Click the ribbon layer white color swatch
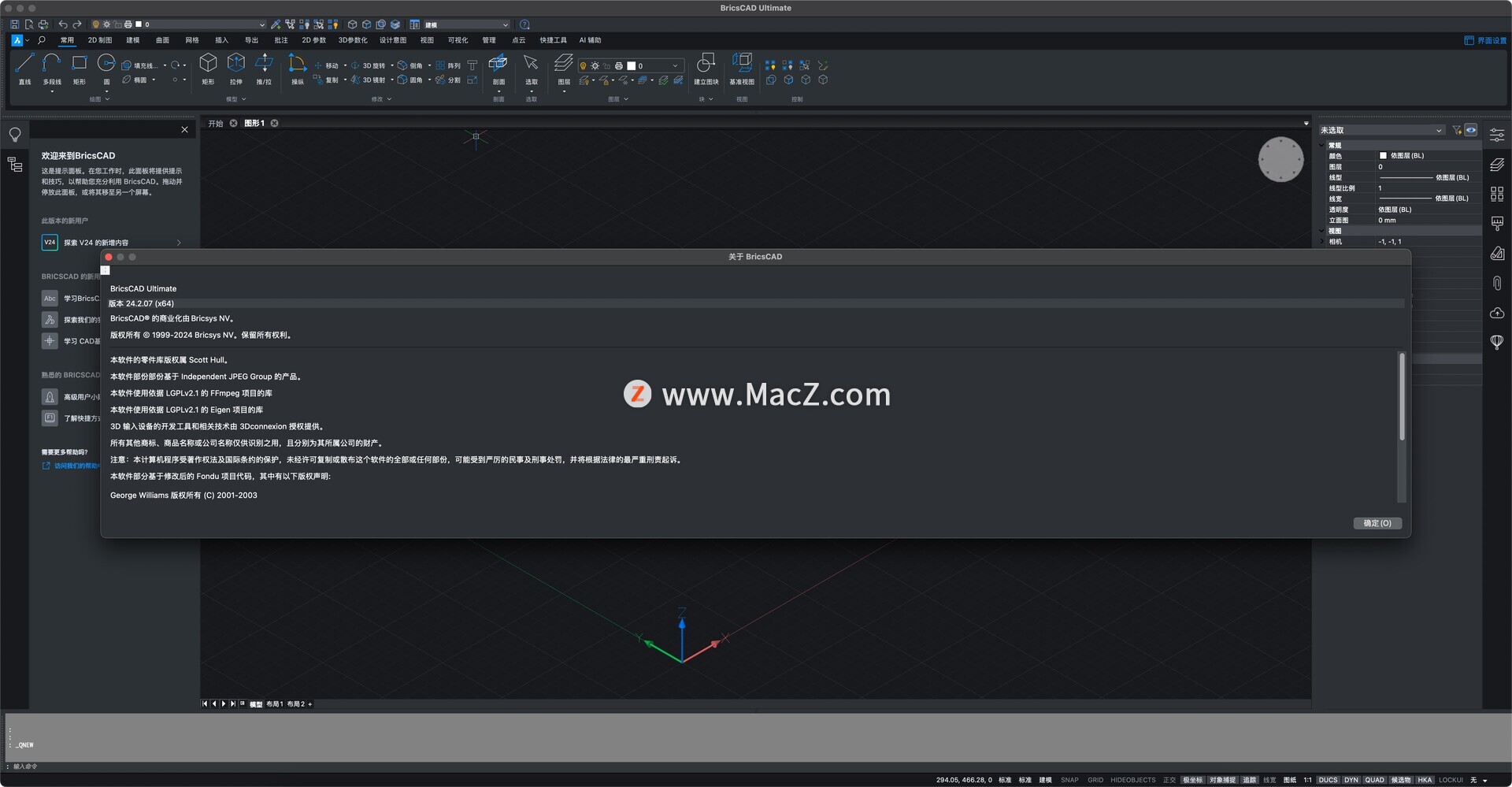The width and height of the screenshot is (1512, 787). click(x=632, y=66)
